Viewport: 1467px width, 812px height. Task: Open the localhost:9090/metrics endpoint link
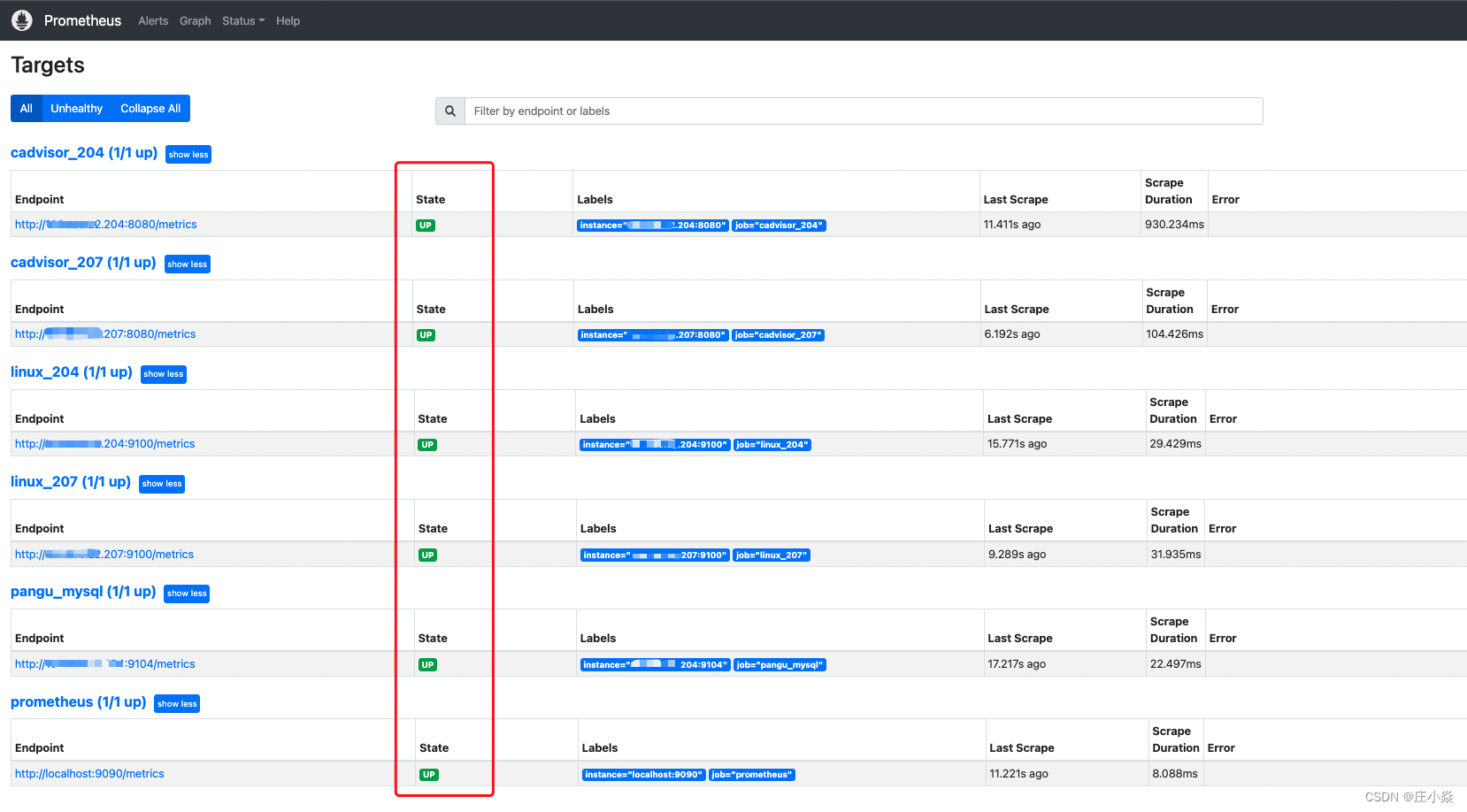pyautogui.click(x=89, y=774)
